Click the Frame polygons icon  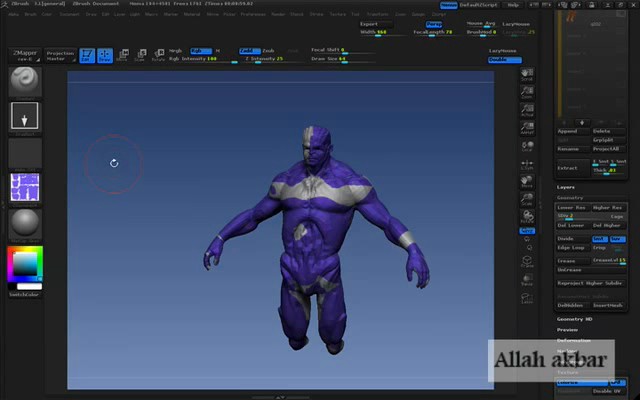pyautogui.click(x=527, y=262)
